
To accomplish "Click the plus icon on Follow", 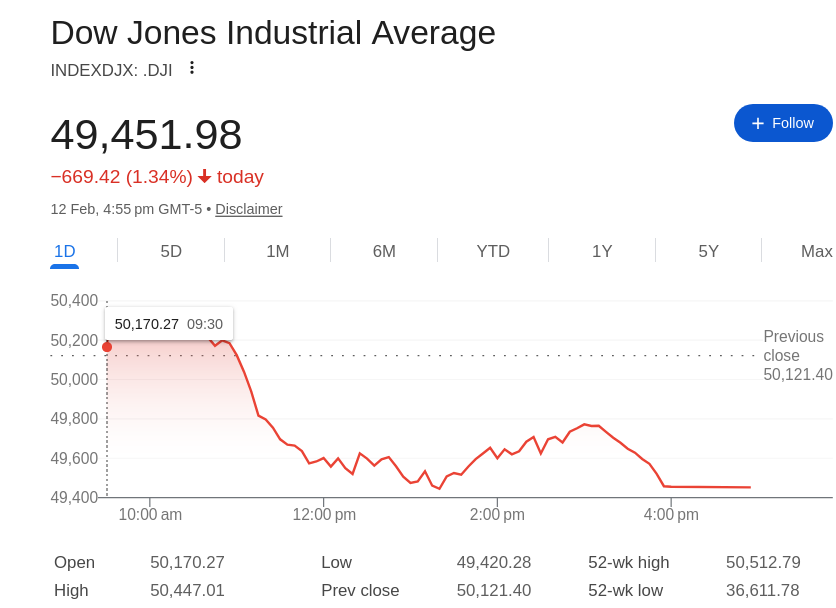I will 758,123.
